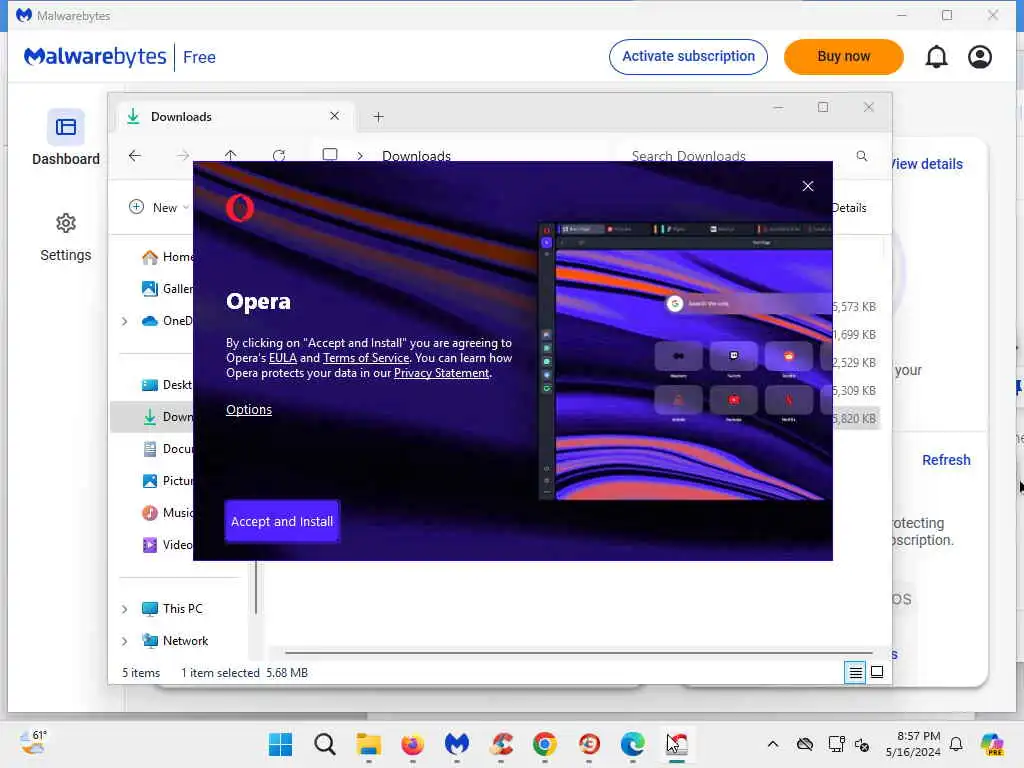Show hidden system tray icons
This screenshot has width=1024, height=768.
point(773,744)
